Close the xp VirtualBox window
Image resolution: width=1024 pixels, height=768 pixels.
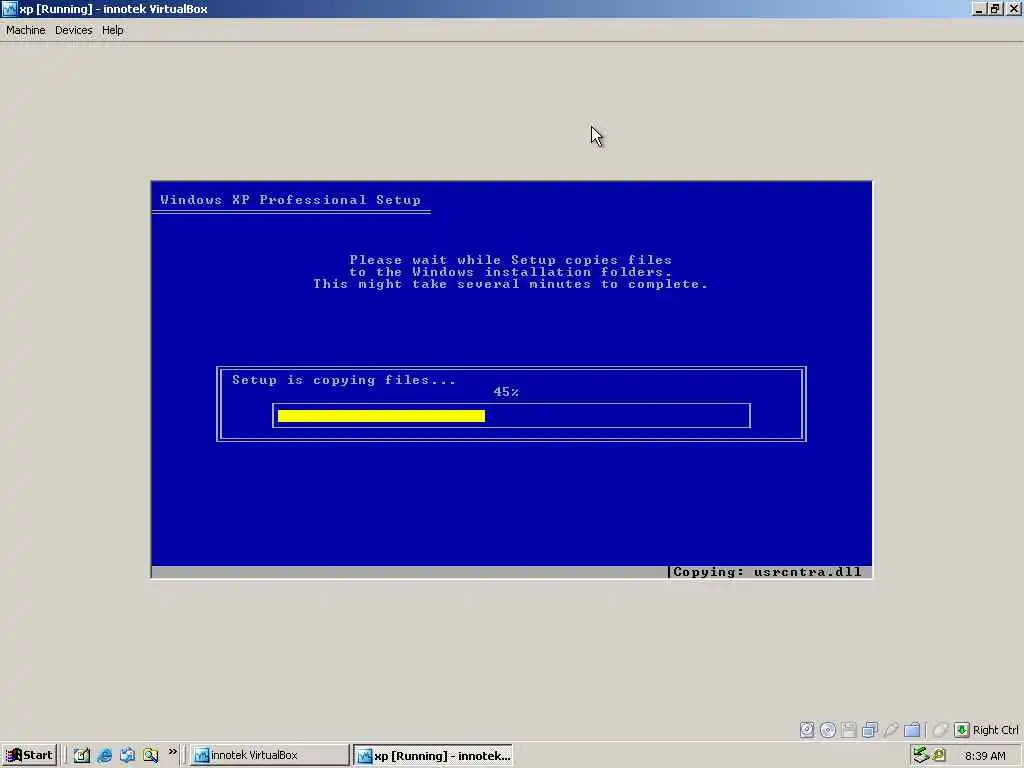[1014, 9]
